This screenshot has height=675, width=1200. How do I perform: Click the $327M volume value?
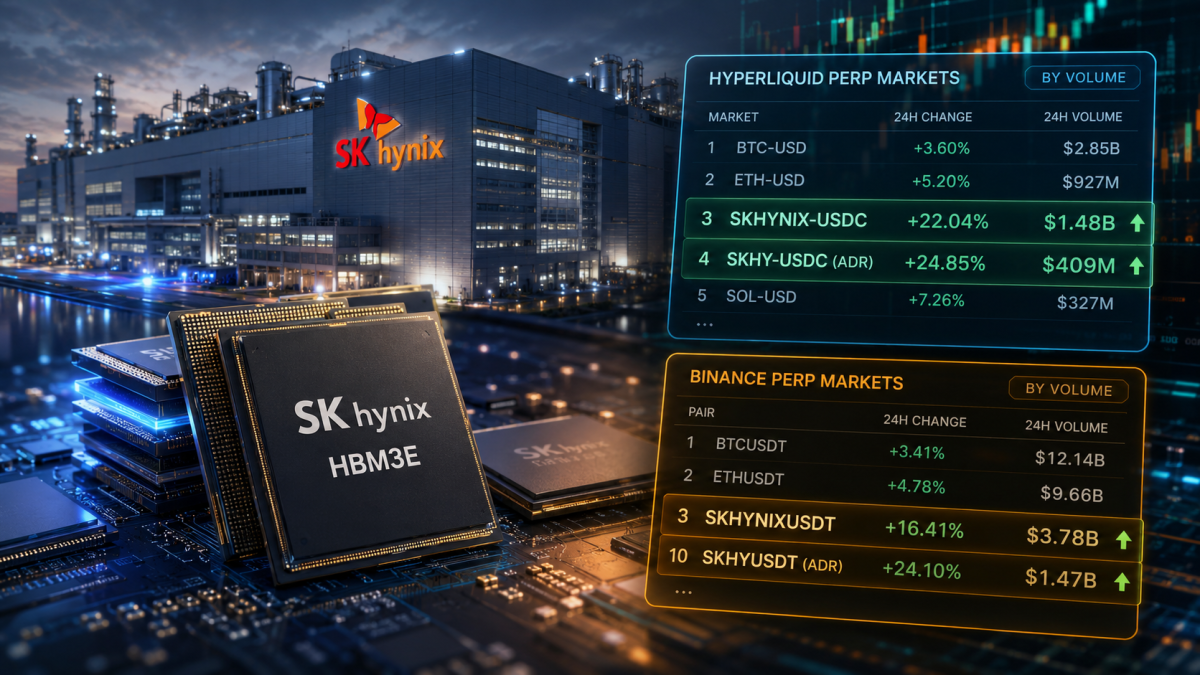1086,303
